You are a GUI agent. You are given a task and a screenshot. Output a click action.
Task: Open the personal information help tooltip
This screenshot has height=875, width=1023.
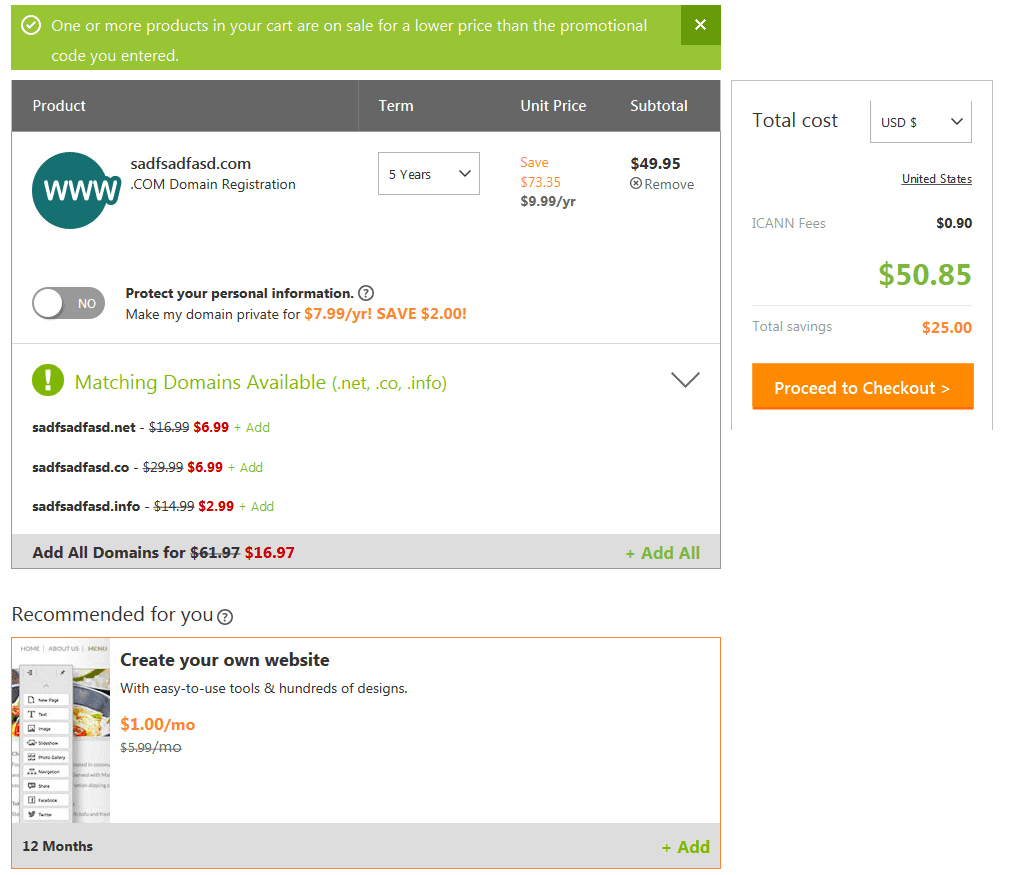[366, 293]
